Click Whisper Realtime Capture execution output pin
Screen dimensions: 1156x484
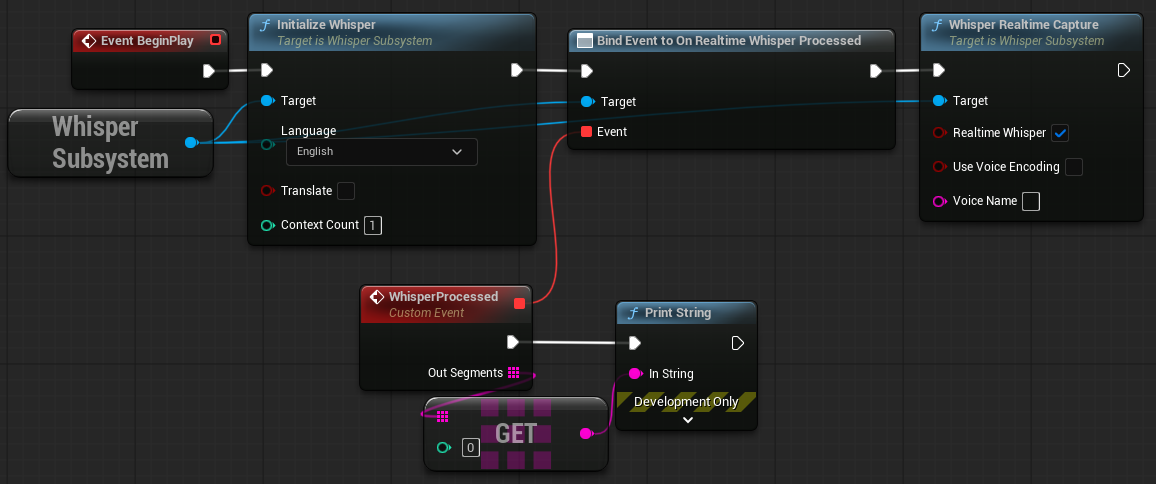point(1123,70)
